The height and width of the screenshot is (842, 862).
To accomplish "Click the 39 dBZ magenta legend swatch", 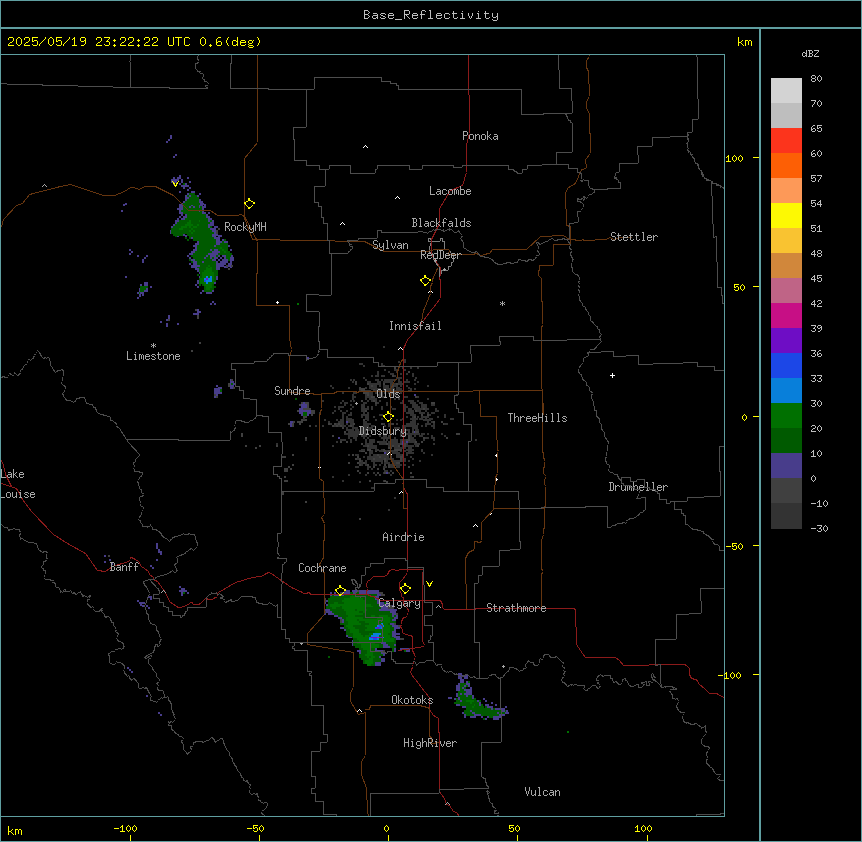I will 786,315.
